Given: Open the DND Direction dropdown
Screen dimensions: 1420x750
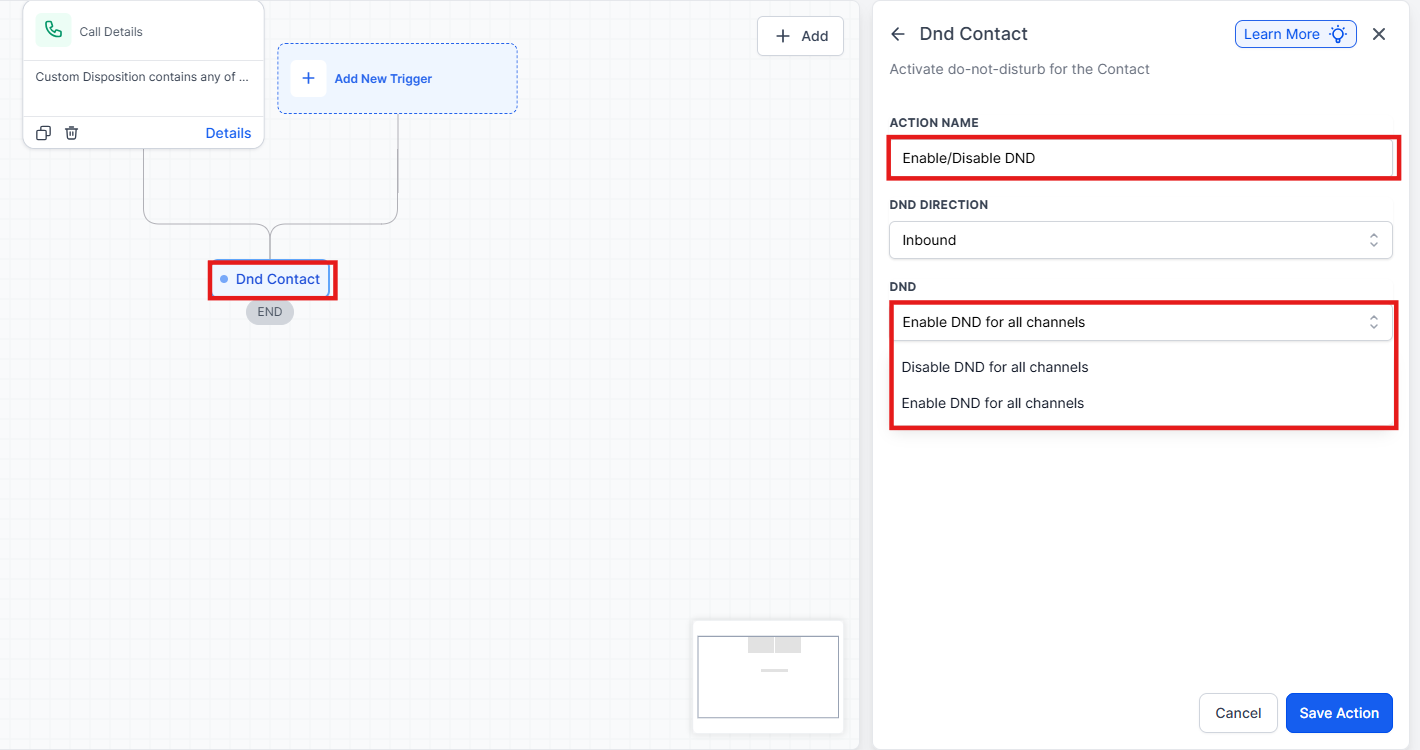Looking at the screenshot, I should click(1140, 240).
